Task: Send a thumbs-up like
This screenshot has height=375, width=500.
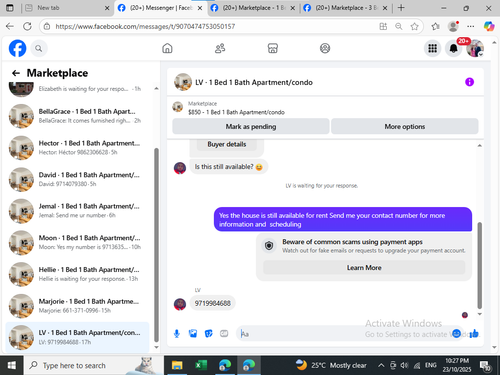Action: (474, 333)
